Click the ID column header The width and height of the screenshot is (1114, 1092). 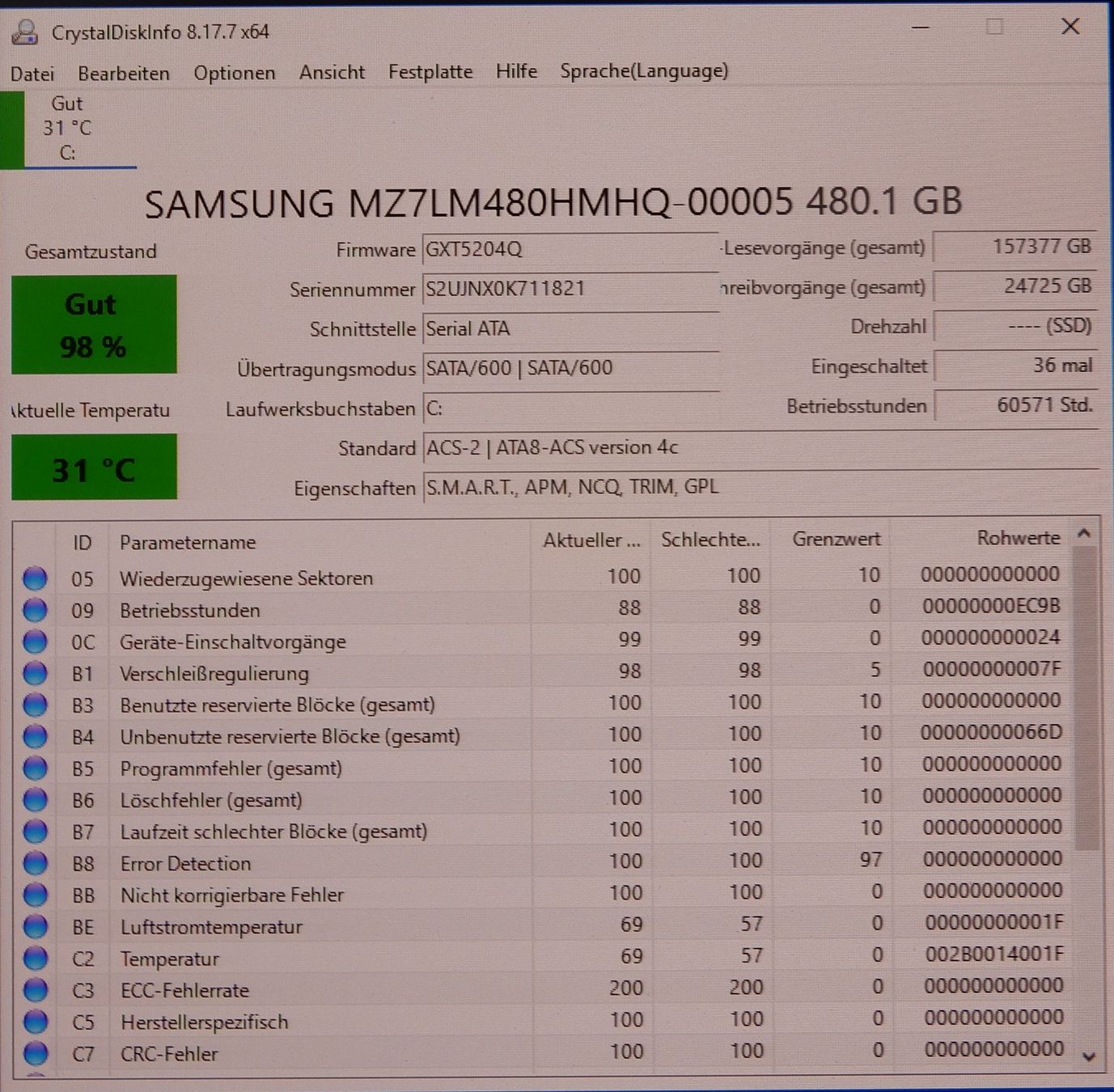point(82,542)
